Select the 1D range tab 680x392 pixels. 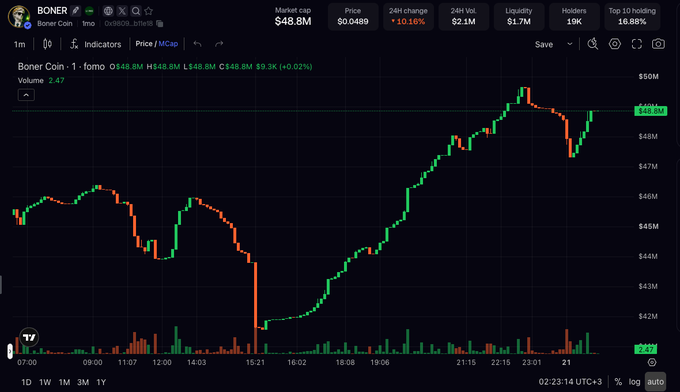26,382
